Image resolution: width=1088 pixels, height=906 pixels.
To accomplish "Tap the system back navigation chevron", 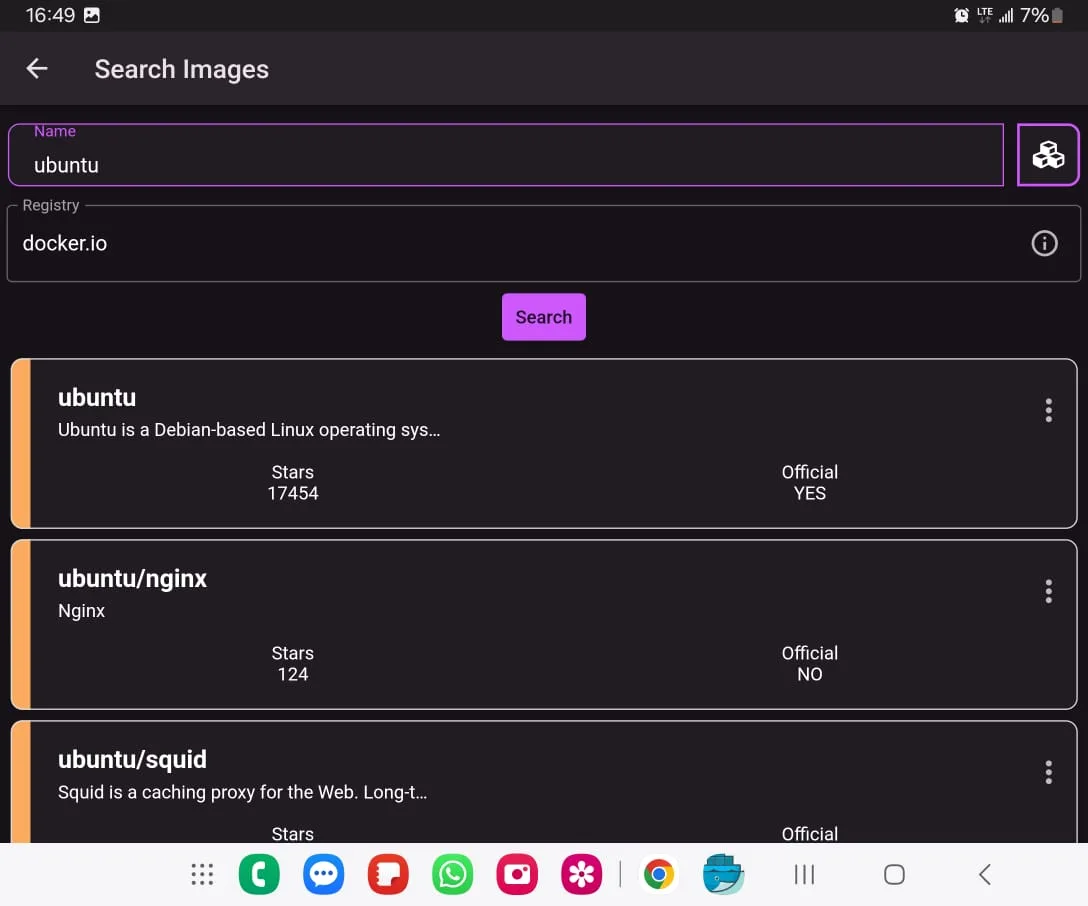I will tap(985, 874).
